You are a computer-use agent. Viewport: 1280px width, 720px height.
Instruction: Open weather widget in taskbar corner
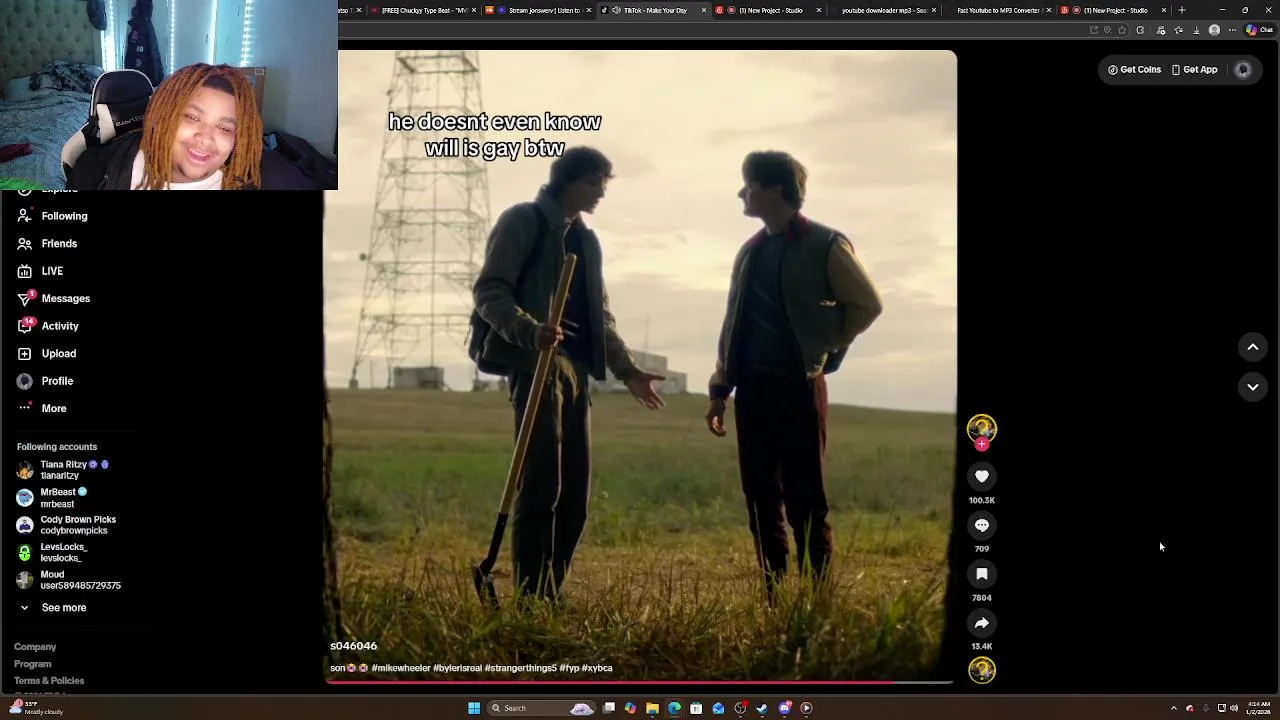[38, 708]
